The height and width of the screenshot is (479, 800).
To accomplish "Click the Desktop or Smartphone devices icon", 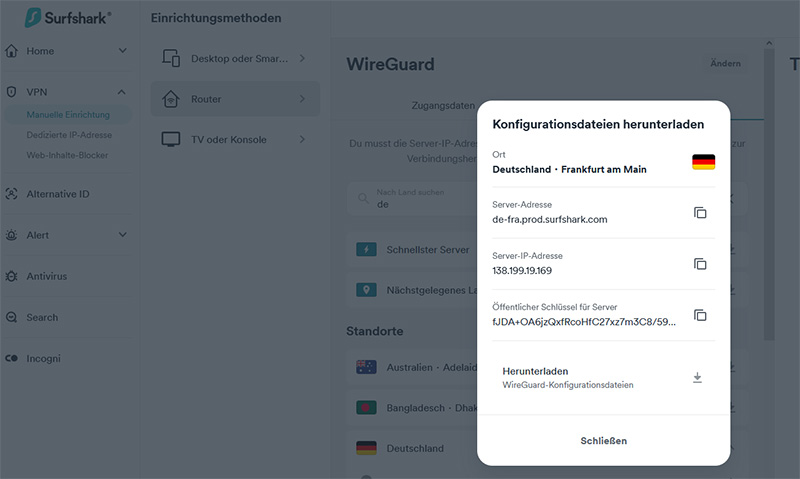I will tap(171, 58).
